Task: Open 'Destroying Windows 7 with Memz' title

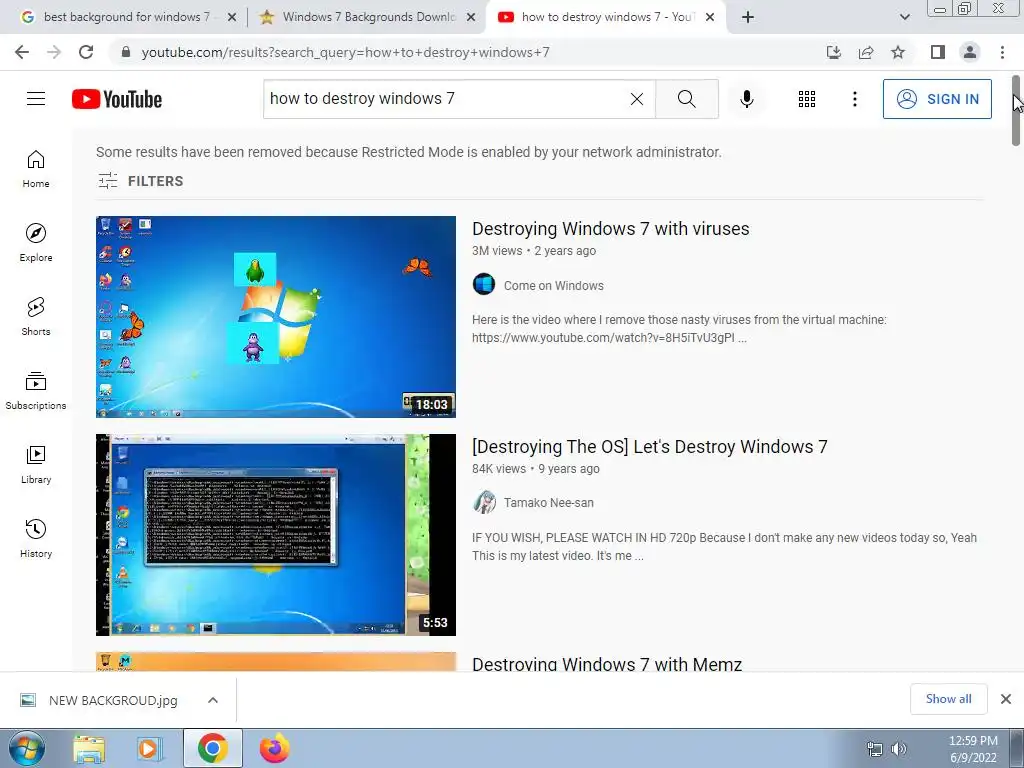Action: pos(607,664)
